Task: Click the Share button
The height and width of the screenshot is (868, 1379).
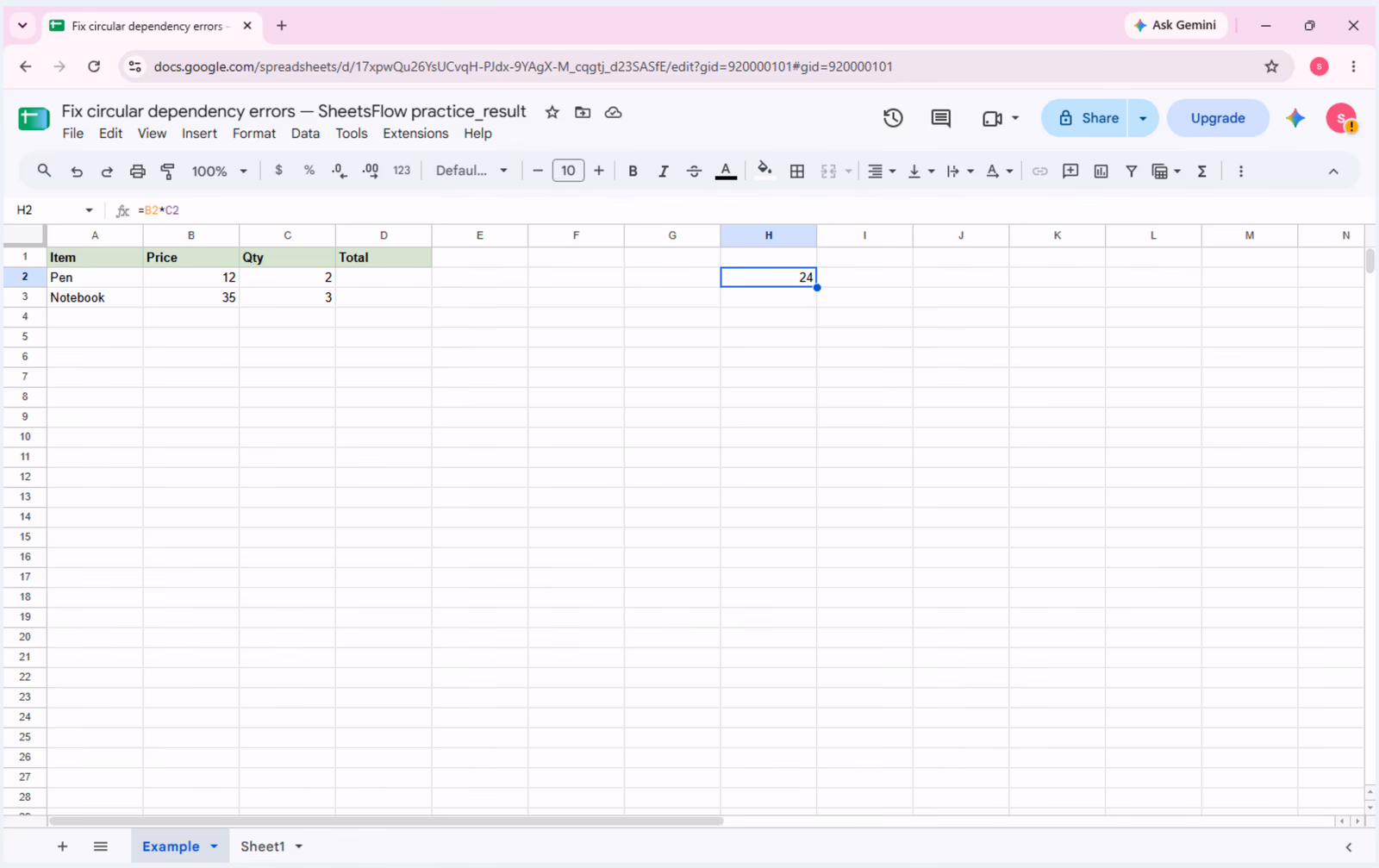Action: (1086, 118)
